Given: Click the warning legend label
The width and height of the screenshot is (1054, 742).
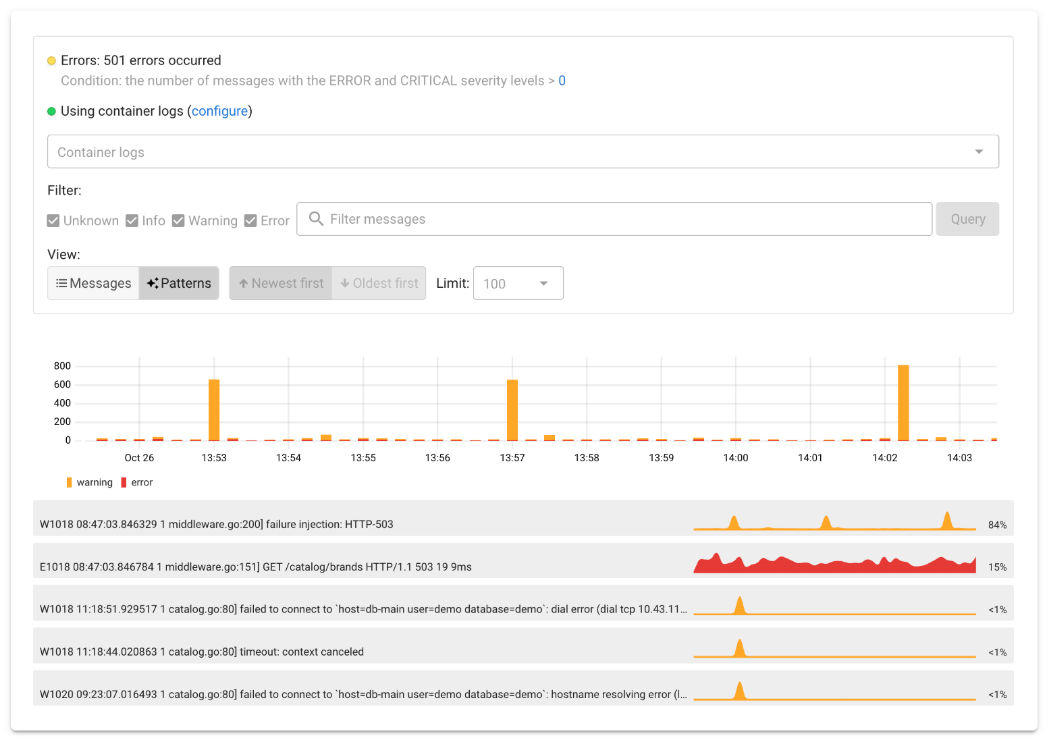Looking at the screenshot, I should [x=95, y=483].
